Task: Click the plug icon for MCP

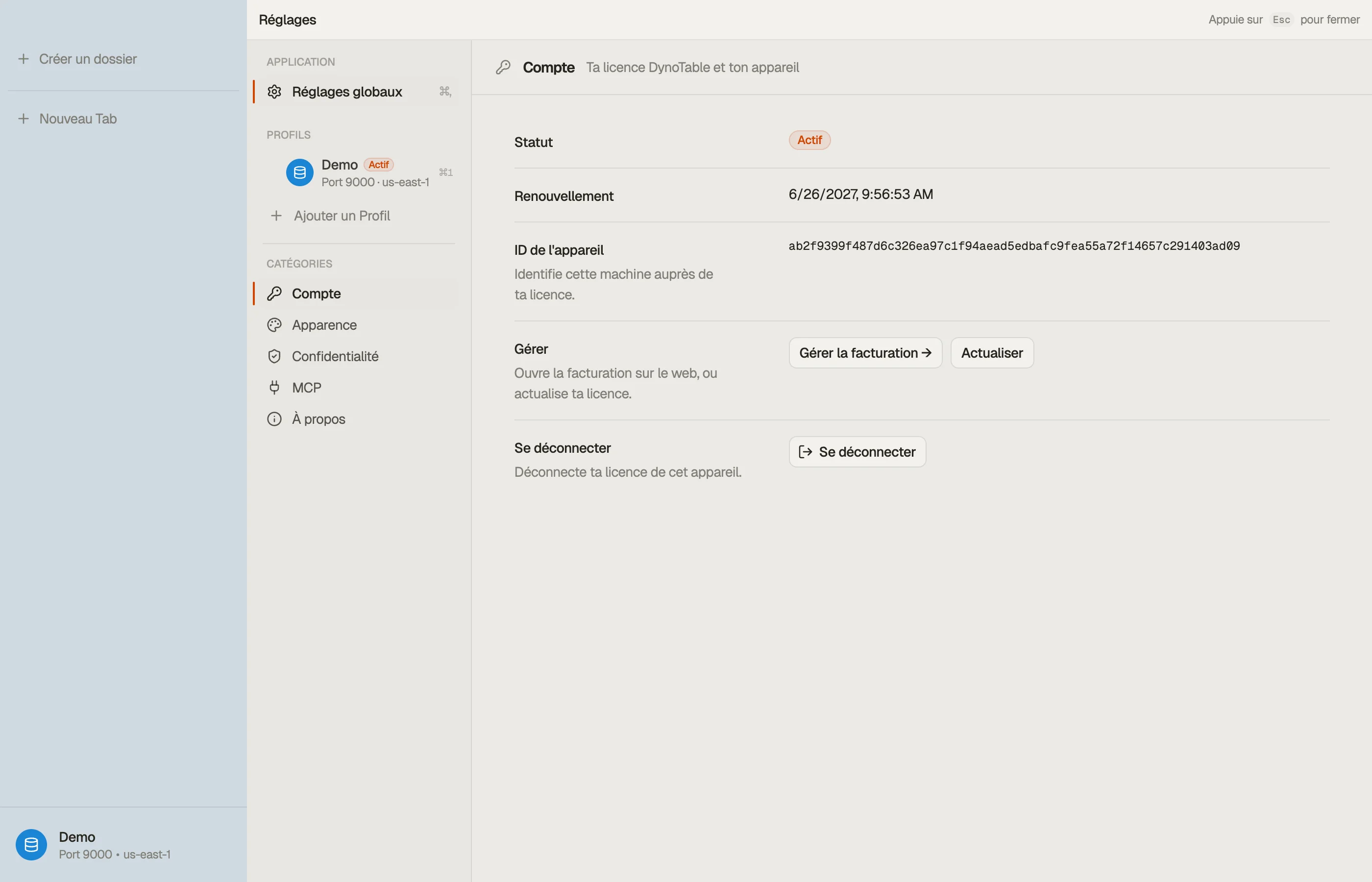Action: click(x=274, y=388)
